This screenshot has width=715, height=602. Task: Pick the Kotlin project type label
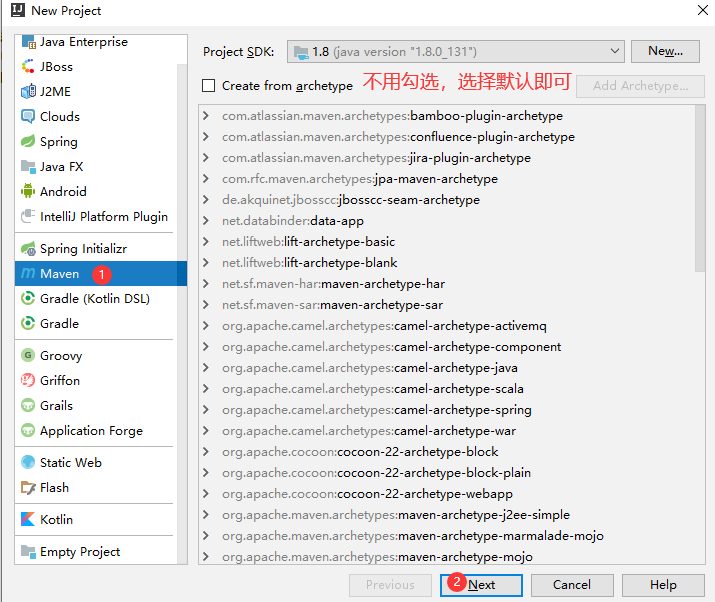pos(57,519)
